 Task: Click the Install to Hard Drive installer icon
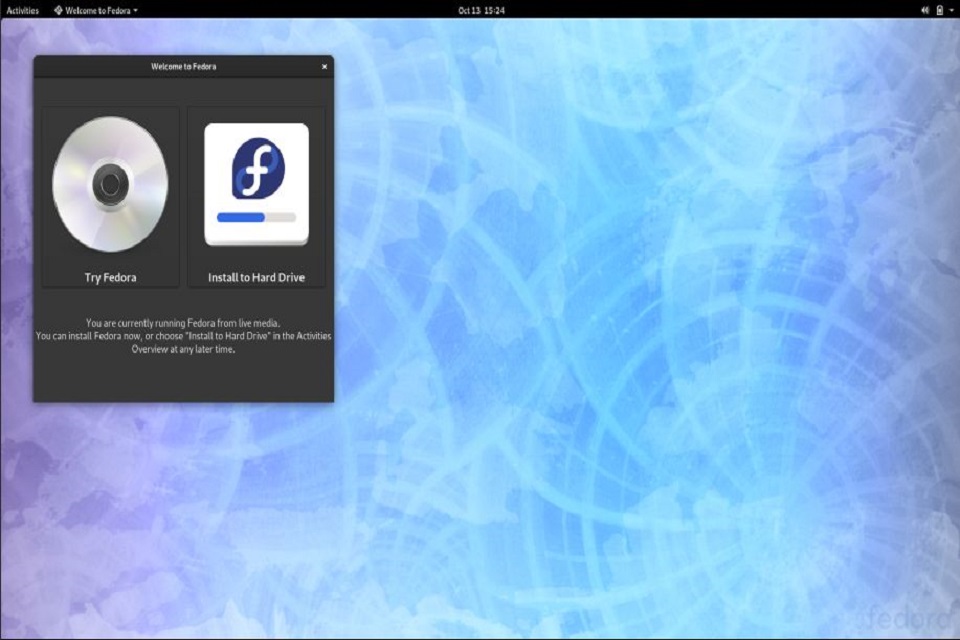pos(256,182)
